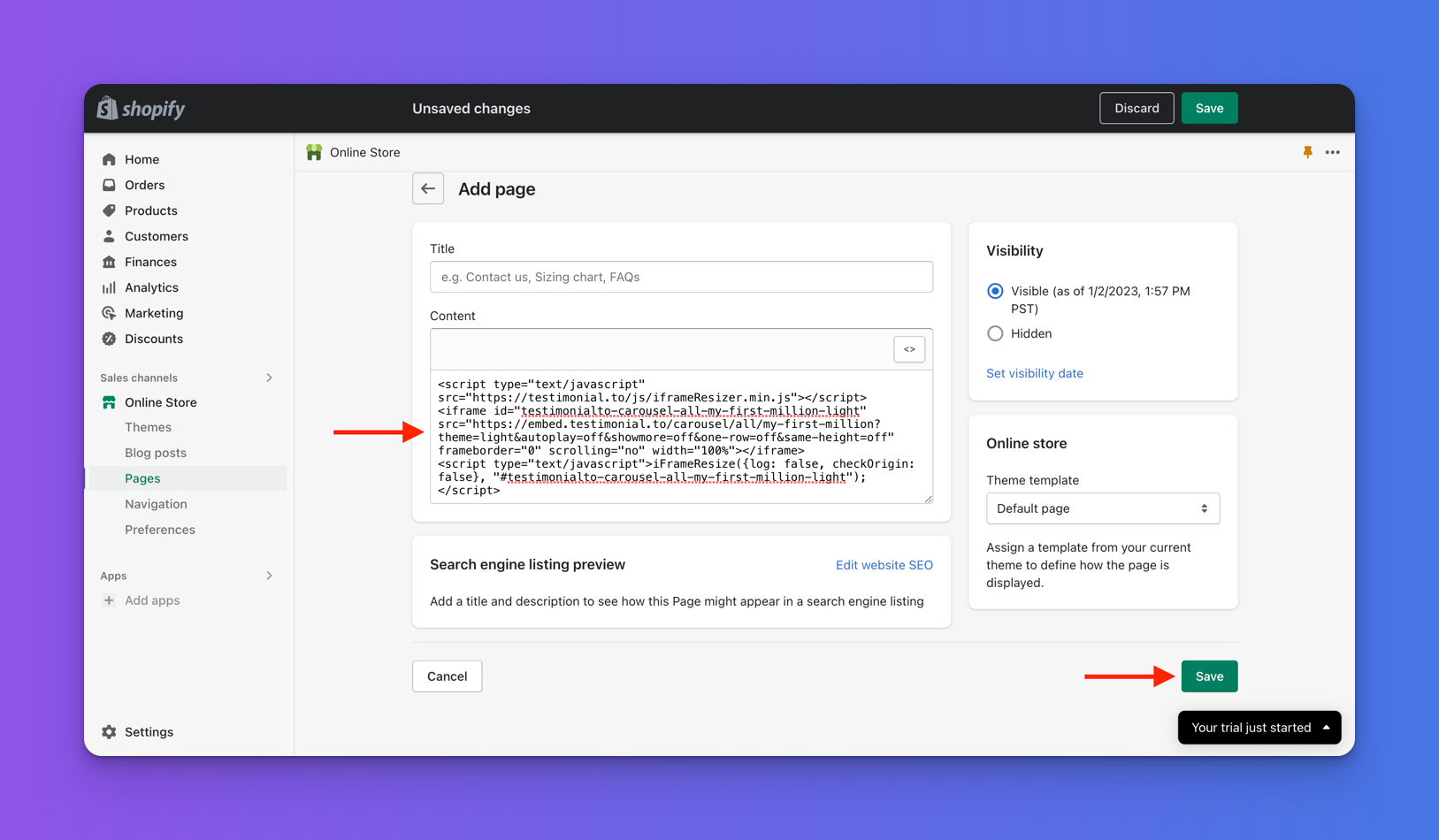Click the plus icon beside Add apps

(109, 600)
